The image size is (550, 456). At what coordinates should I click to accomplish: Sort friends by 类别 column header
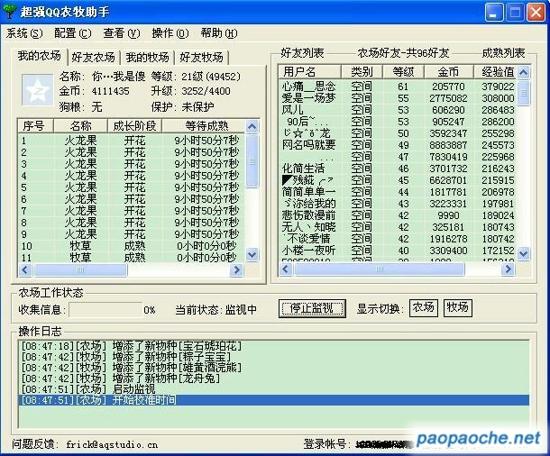coord(362,72)
